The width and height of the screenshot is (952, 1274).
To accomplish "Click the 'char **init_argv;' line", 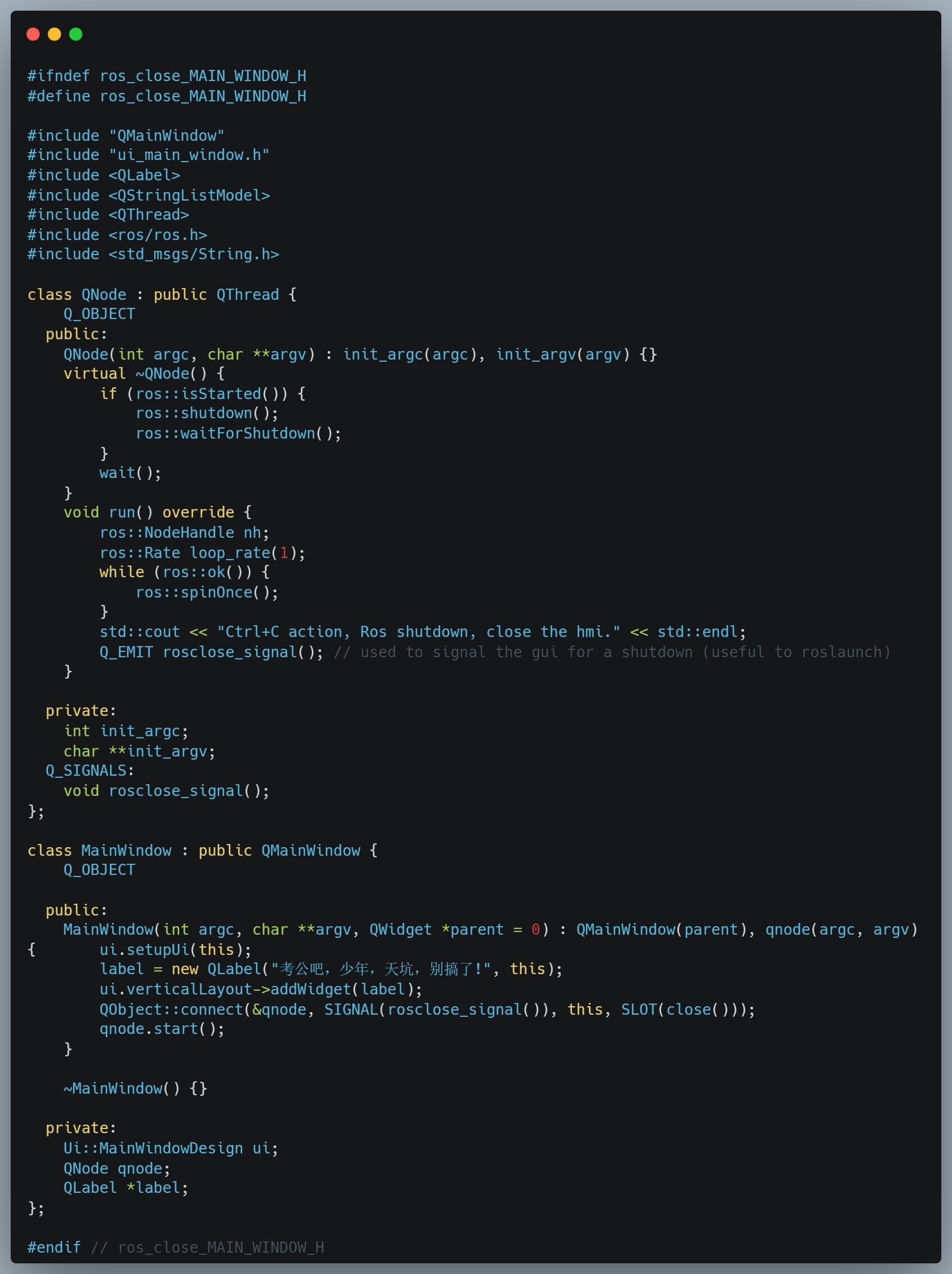I will click(x=140, y=752).
